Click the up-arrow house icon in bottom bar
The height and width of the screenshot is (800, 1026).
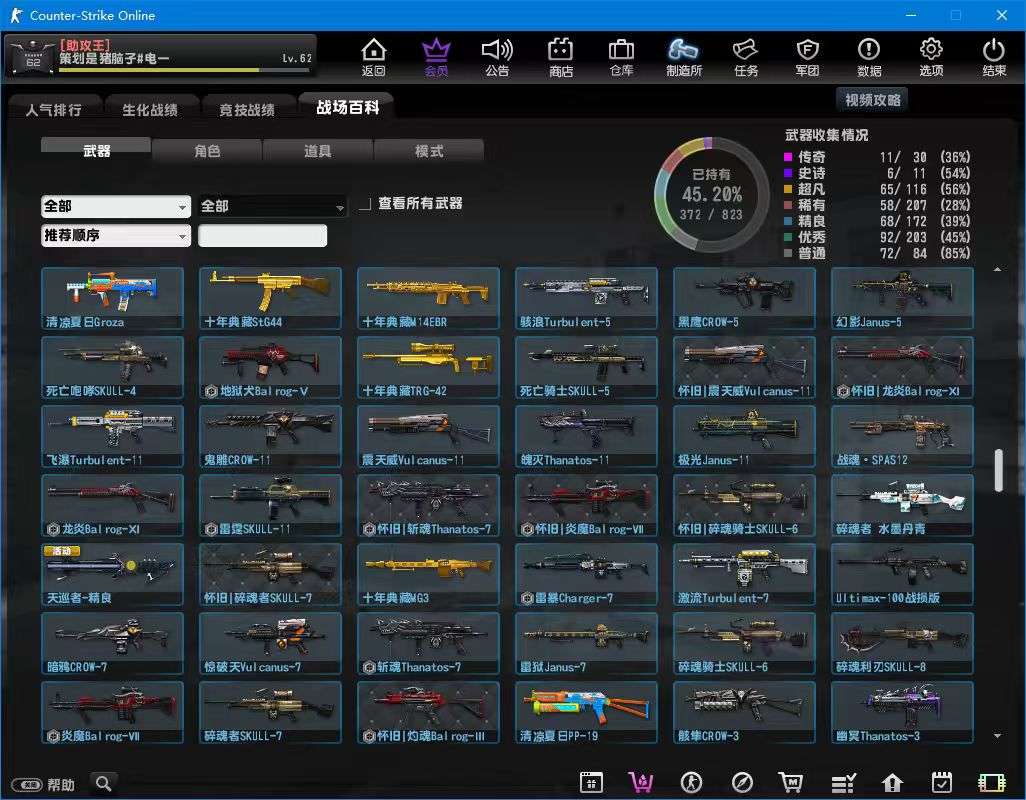(893, 782)
